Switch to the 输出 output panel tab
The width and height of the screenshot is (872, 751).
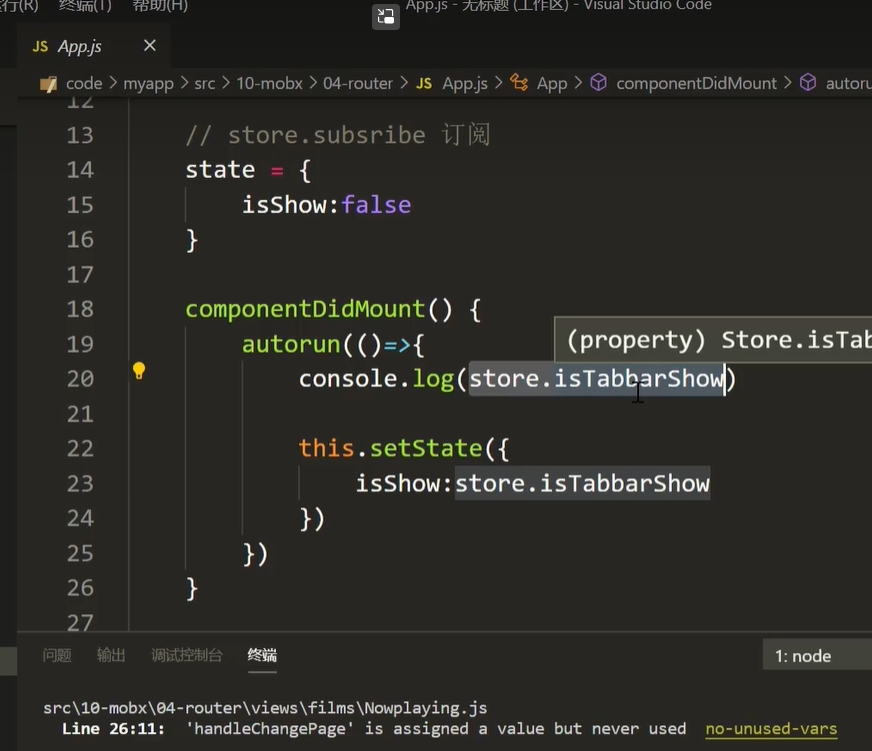click(x=111, y=655)
